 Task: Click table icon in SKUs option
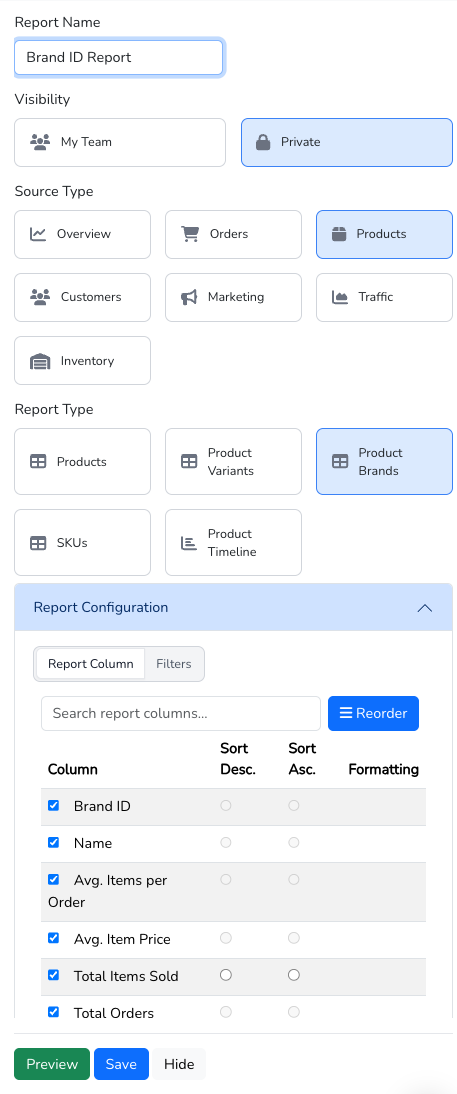pos(38,543)
